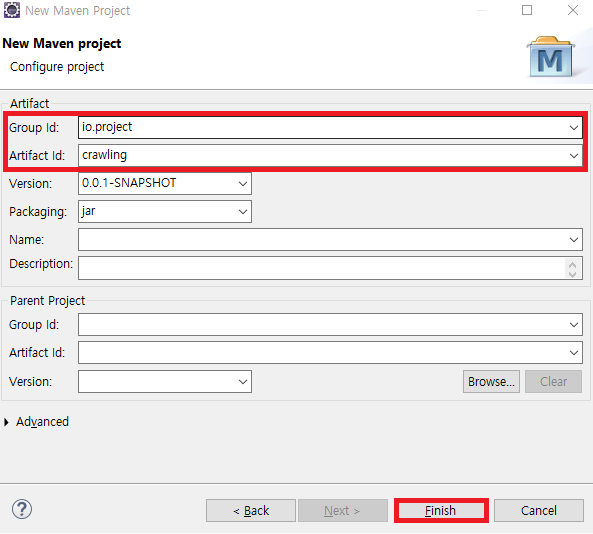
Task: Open the Artifact Group Id dropdown arrow
Action: (x=574, y=128)
